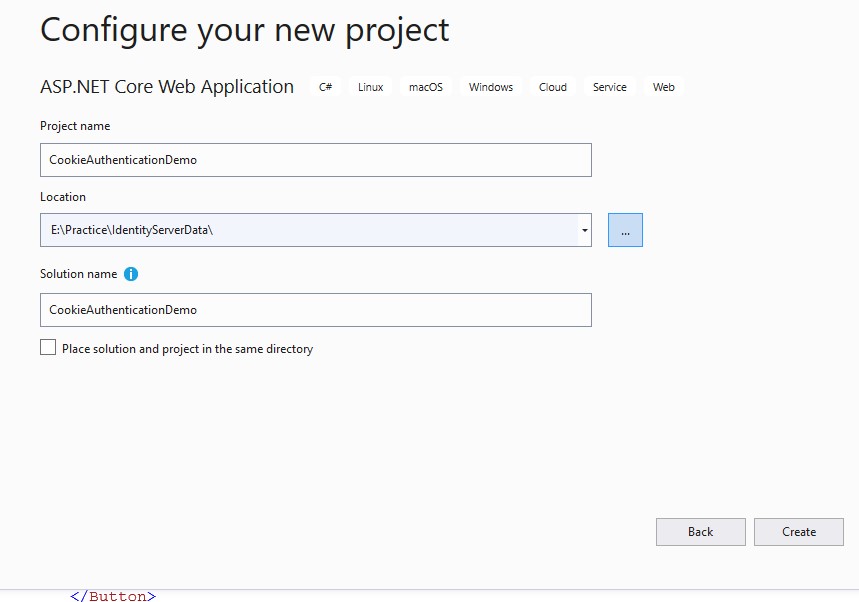This screenshot has height=602, width=859.
Task: Click the Project name label
Action: (x=75, y=126)
